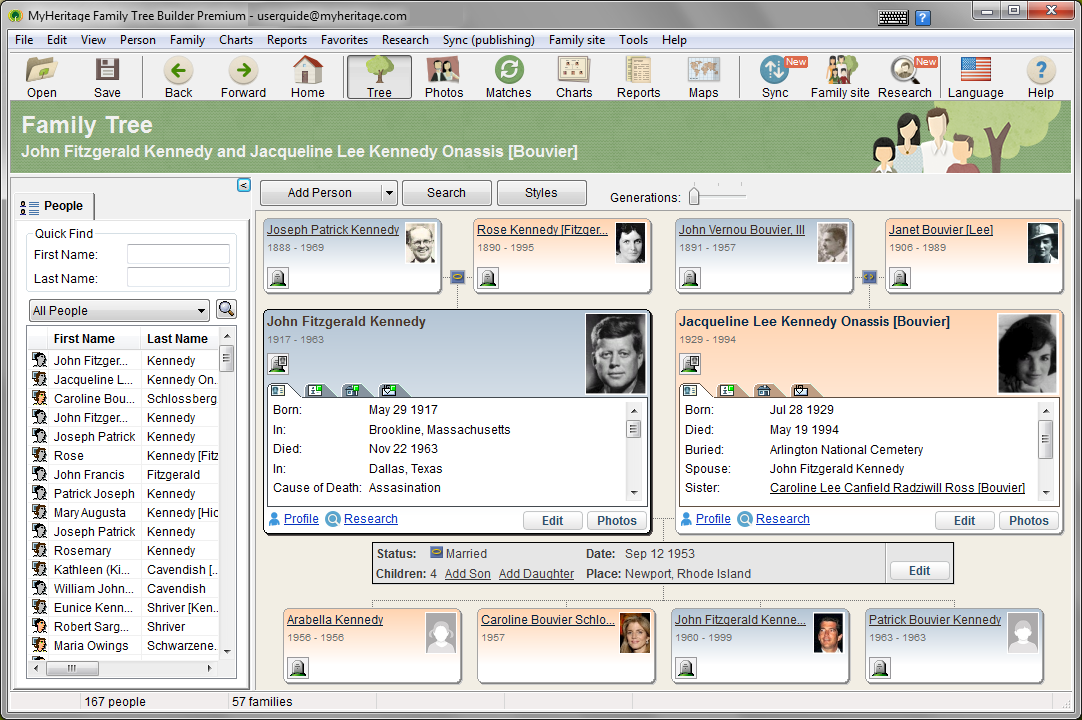
Task: Open John Fitzgerald Kennedy's Profile link
Action: pos(302,518)
